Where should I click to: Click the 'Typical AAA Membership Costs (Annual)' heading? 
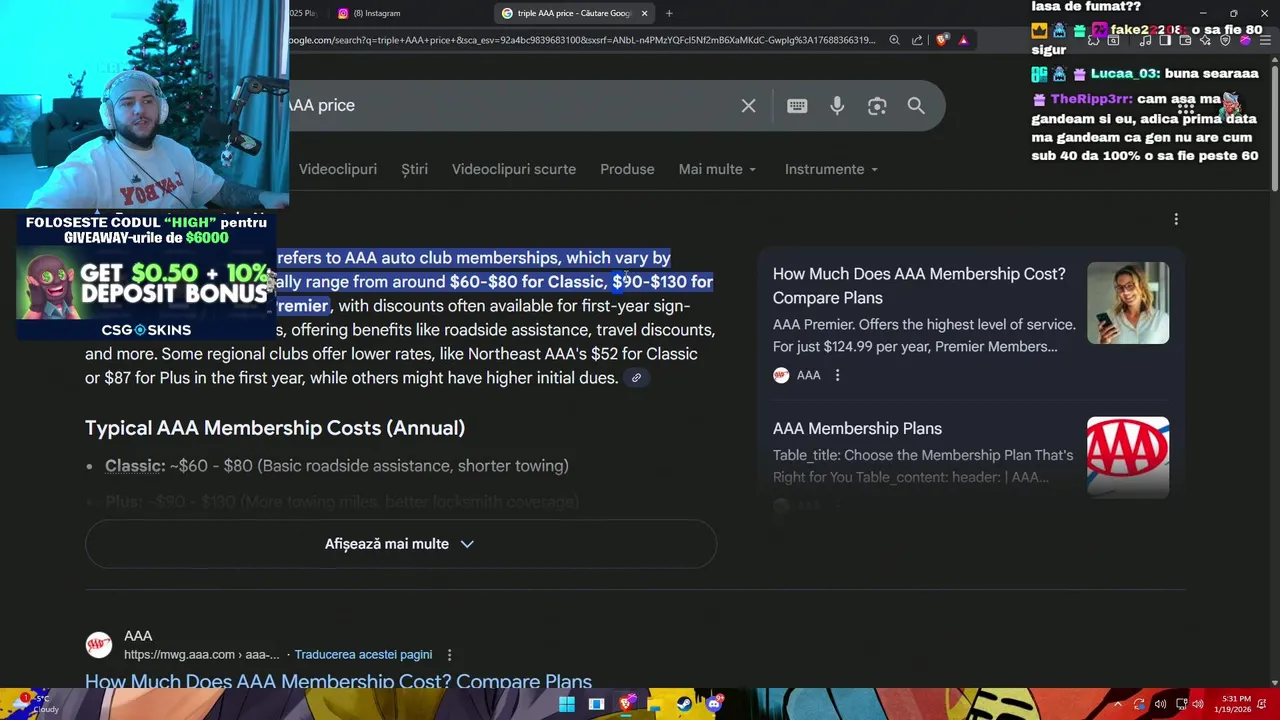click(275, 428)
